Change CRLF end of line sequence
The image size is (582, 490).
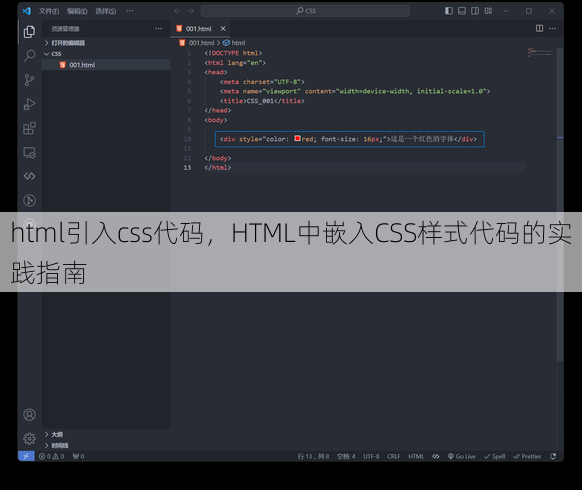point(393,456)
